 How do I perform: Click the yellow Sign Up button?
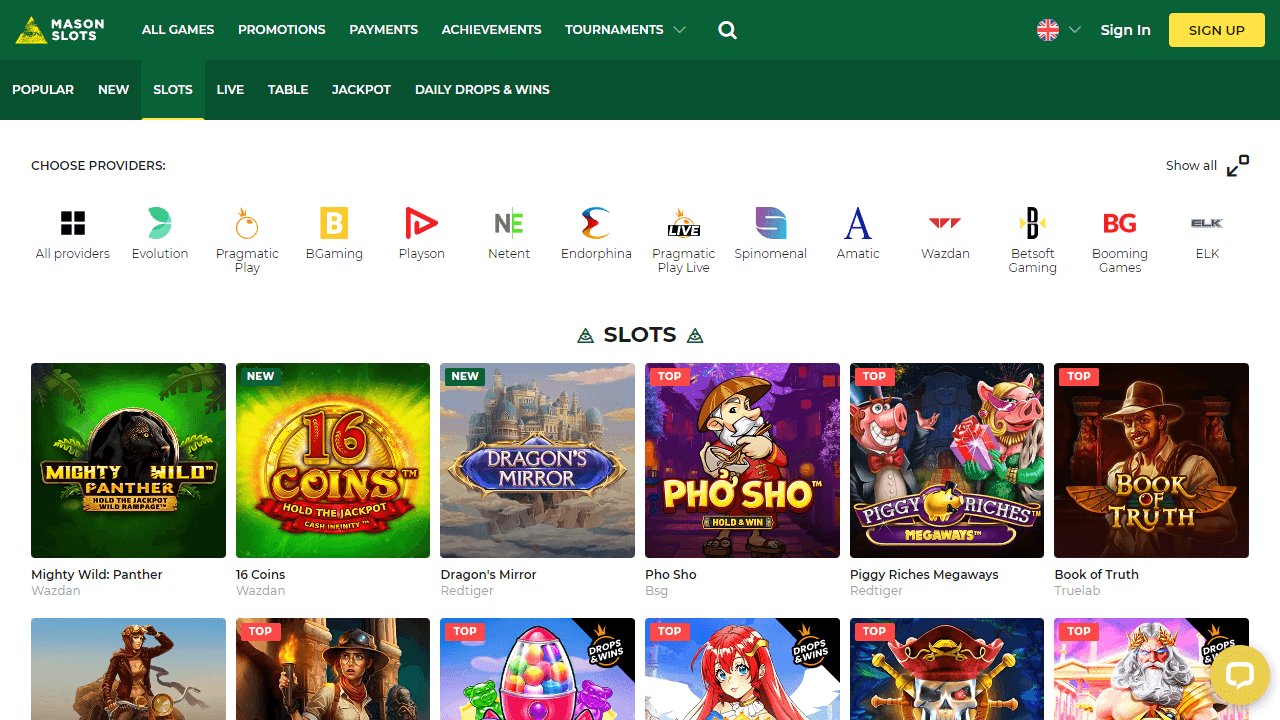click(1217, 30)
